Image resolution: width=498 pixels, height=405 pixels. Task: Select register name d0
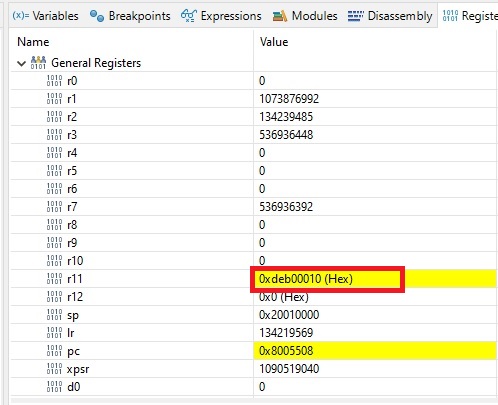point(74,387)
